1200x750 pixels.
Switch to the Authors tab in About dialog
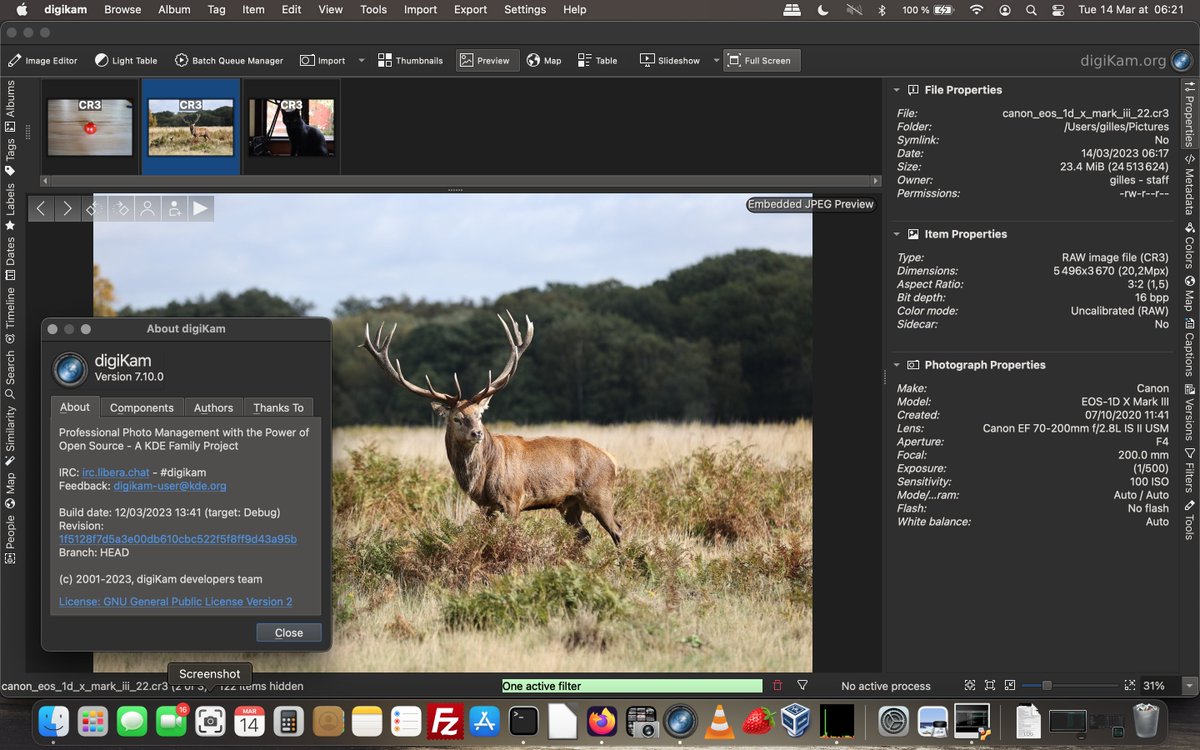(x=213, y=407)
